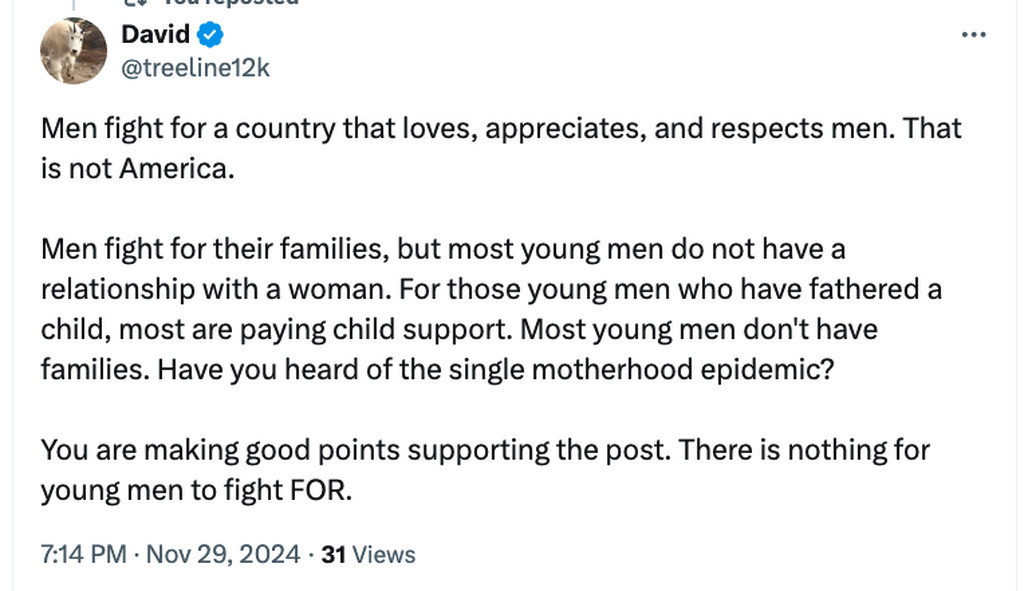Click the word Views beside 31
This screenshot has height=591, width=1024.
(384, 553)
